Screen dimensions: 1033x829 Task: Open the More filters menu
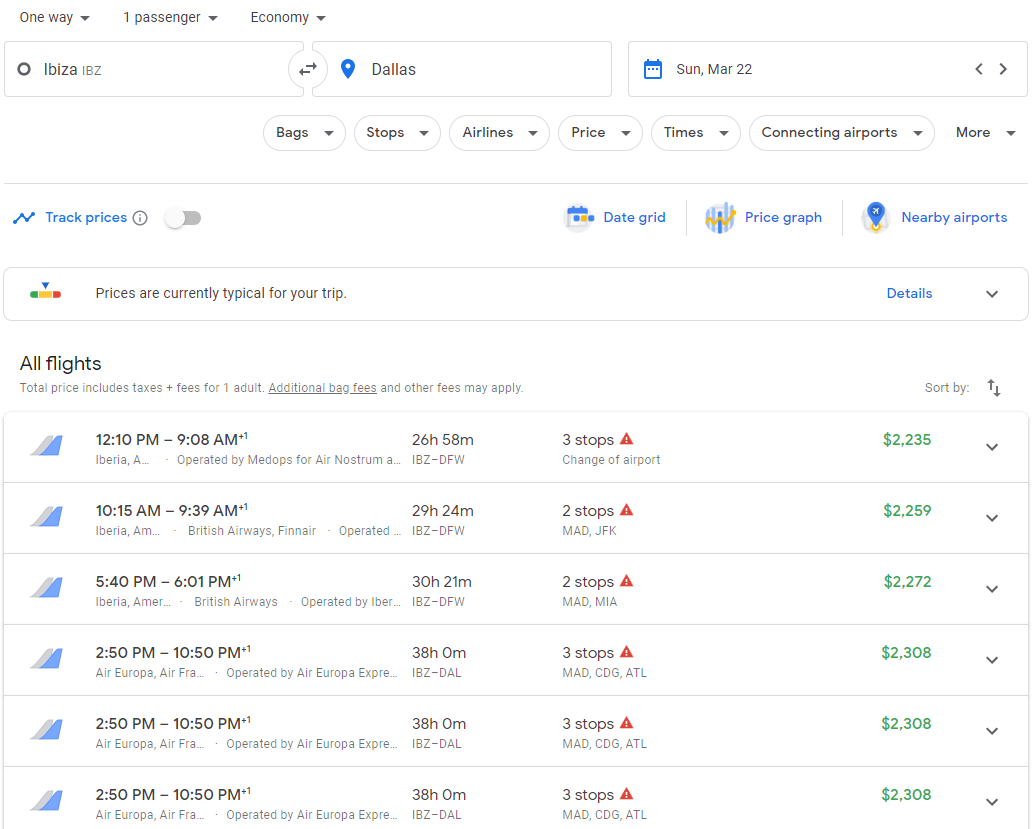tap(984, 132)
